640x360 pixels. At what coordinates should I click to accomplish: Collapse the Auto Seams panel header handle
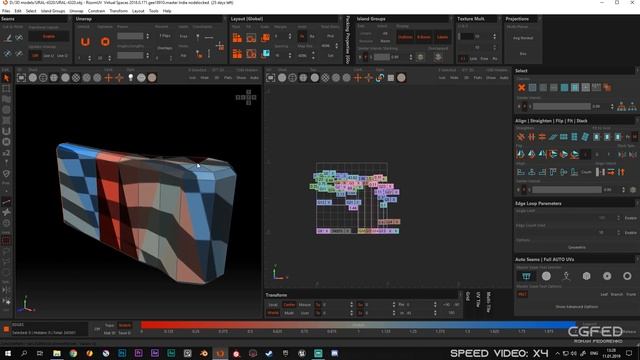point(637,259)
